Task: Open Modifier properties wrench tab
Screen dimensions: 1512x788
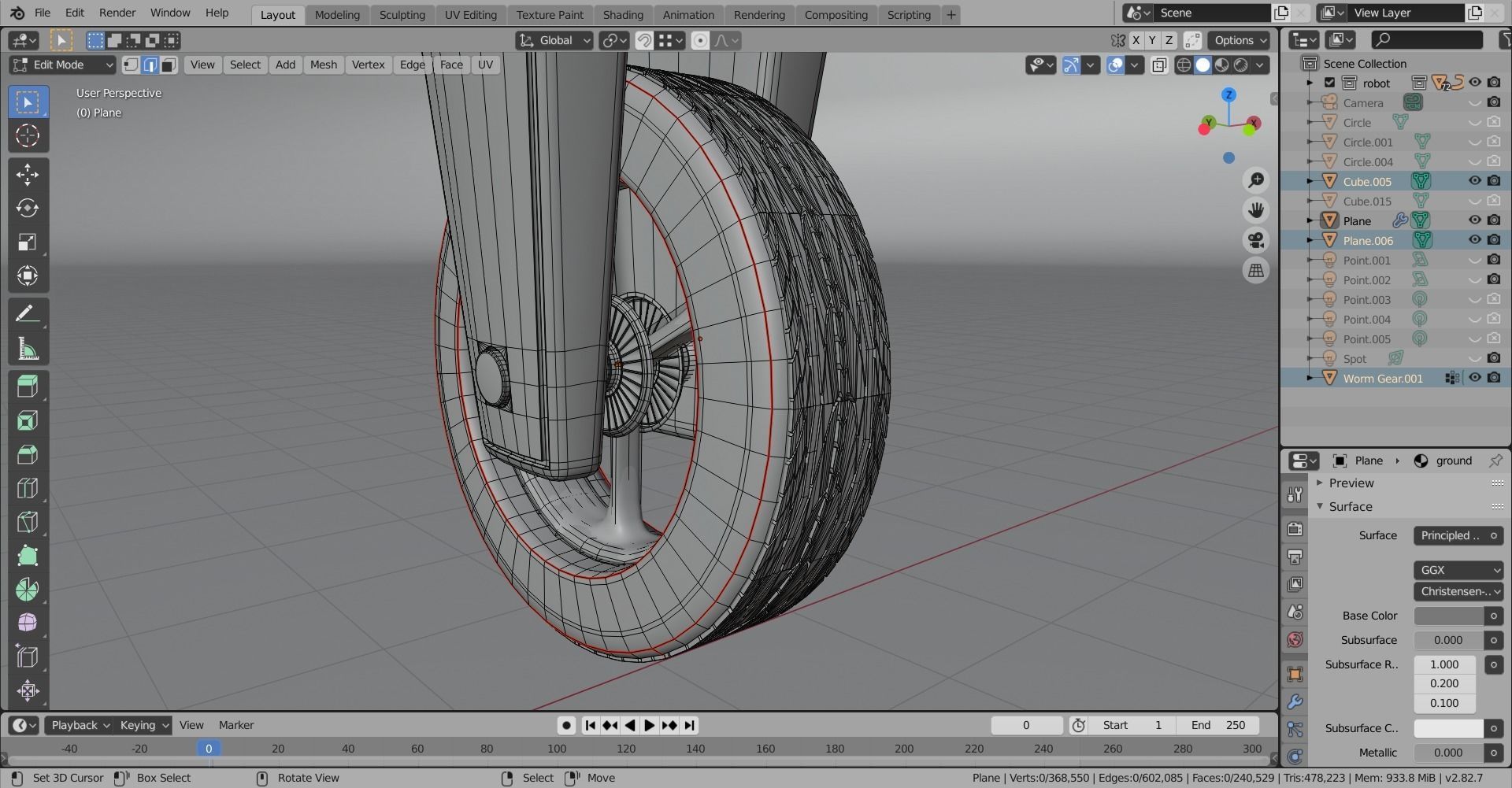Action: (x=1295, y=701)
